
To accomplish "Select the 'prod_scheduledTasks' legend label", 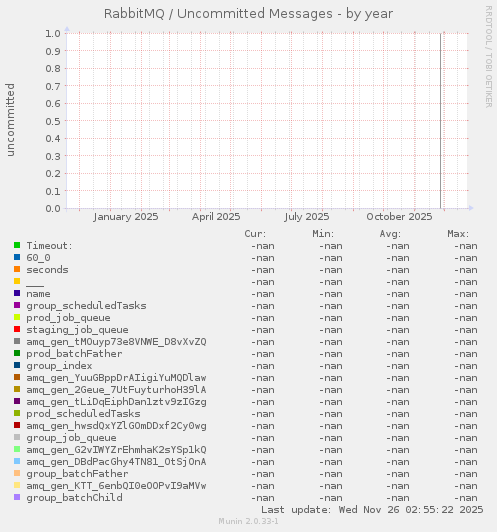I will click(83, 414).
